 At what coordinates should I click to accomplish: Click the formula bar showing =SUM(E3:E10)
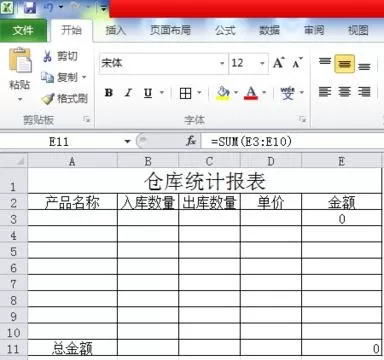coord(293,142)
